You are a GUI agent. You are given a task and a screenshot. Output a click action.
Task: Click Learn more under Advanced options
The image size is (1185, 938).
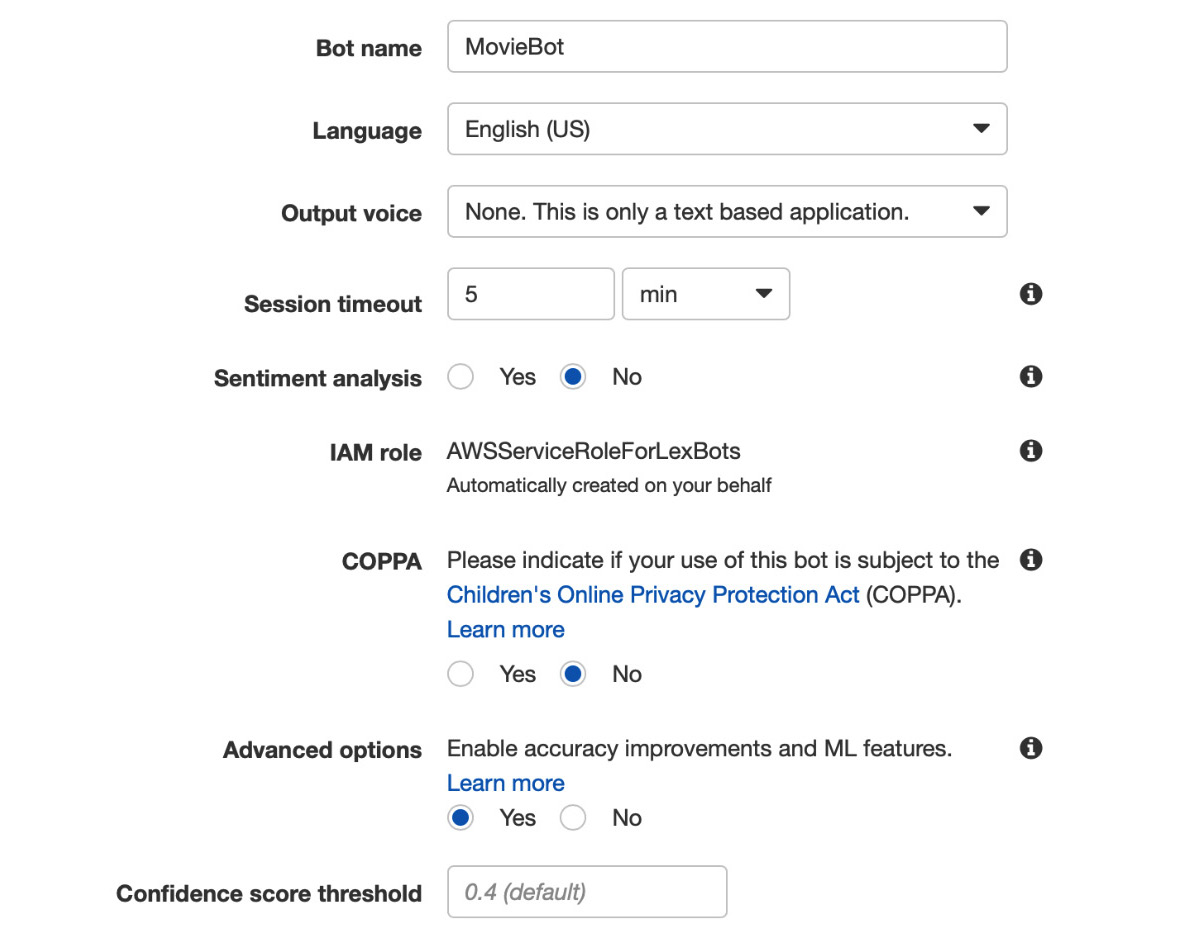click(x=506, y=783)
